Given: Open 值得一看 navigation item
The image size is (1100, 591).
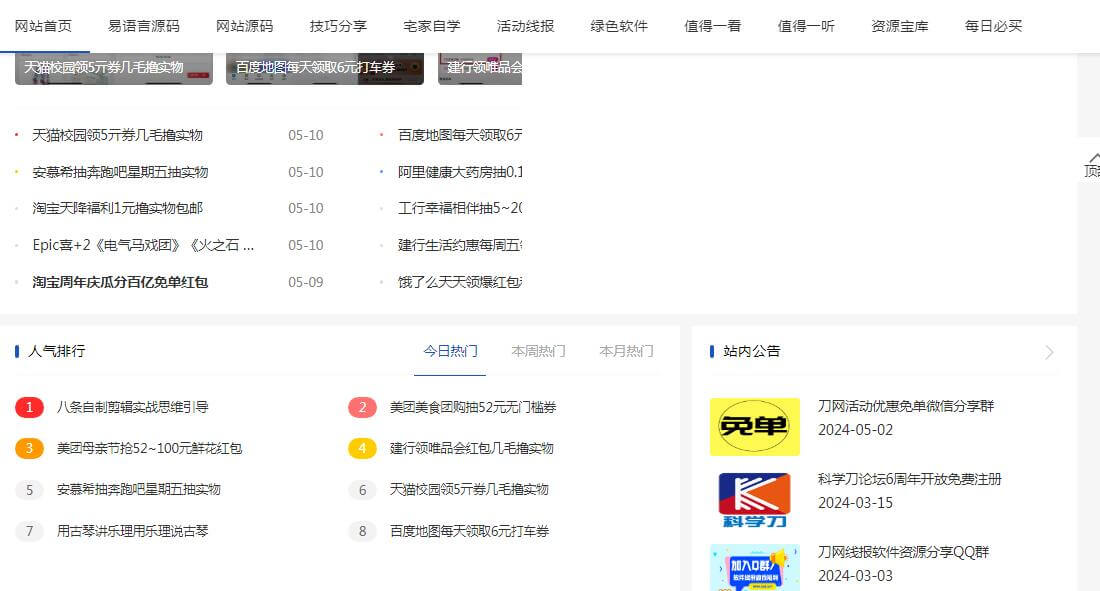Looking at the screenshot, I should [713, 26].
